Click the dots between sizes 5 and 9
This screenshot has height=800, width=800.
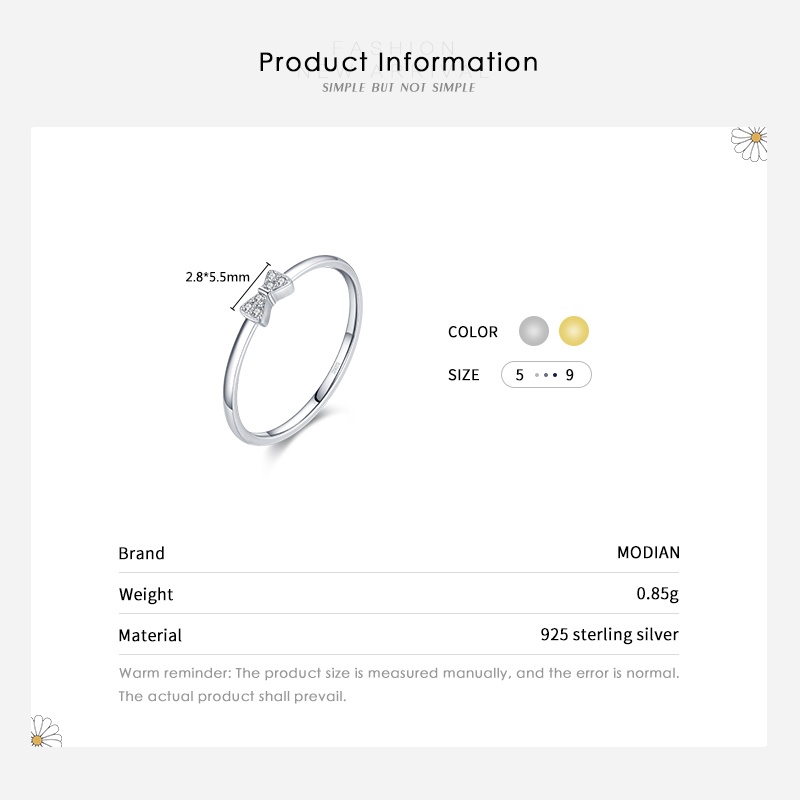(545, 376)
